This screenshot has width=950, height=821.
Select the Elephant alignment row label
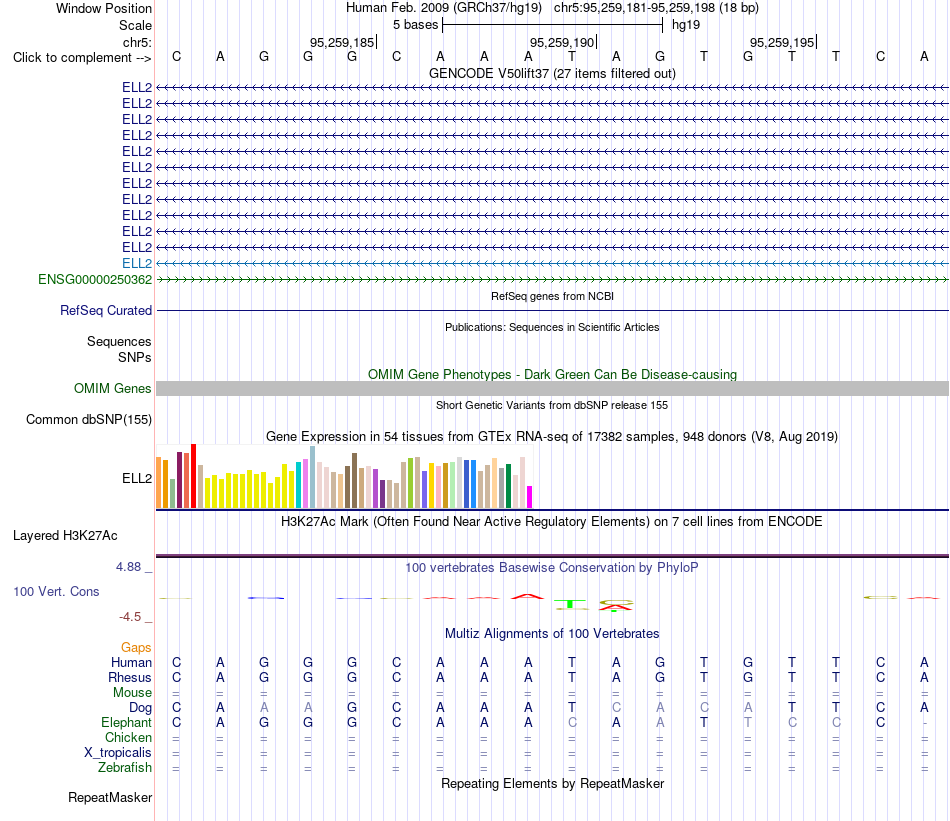pyautogui.click(x=127, y=722)
